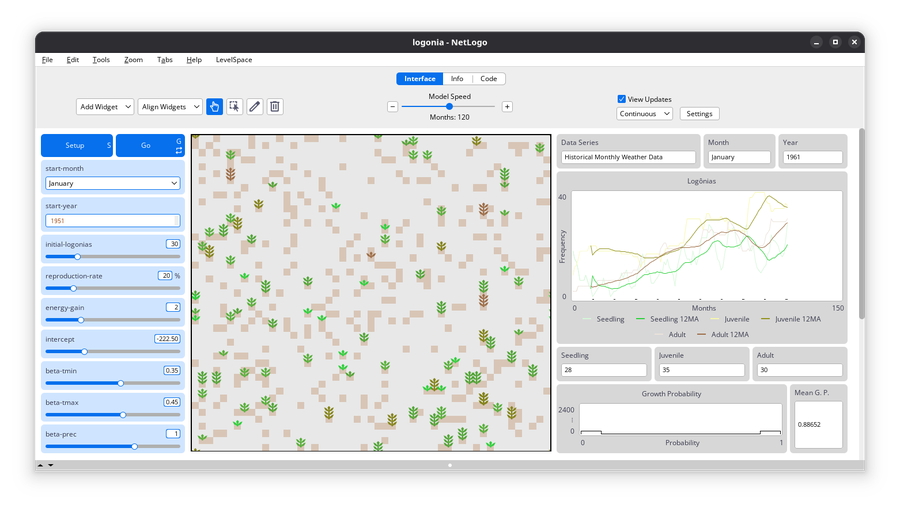Click the up arrow in bottom bar
Screen dimensions: 900x509
(41, 465)
